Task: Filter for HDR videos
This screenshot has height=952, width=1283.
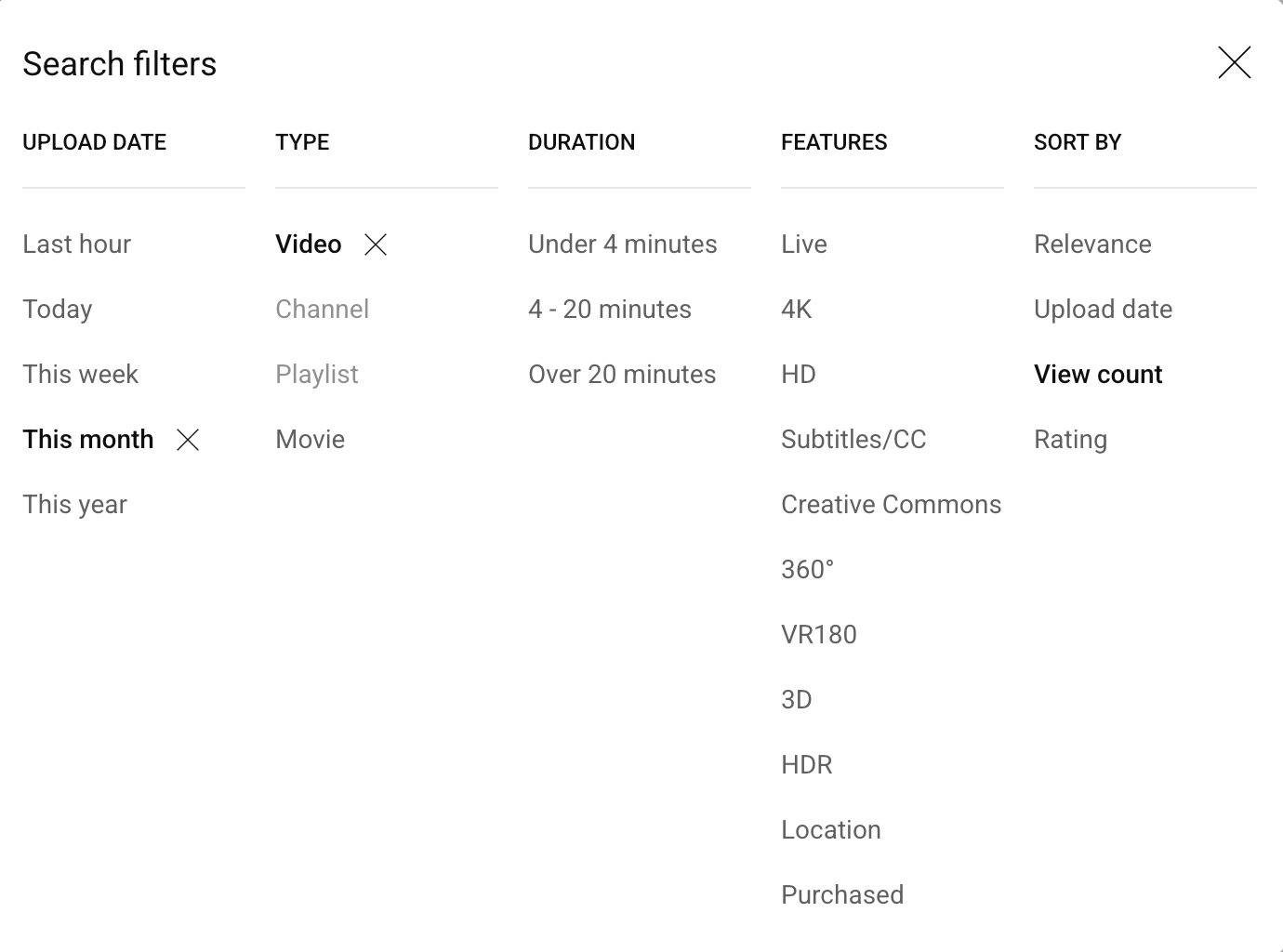Action: [806, 764]
